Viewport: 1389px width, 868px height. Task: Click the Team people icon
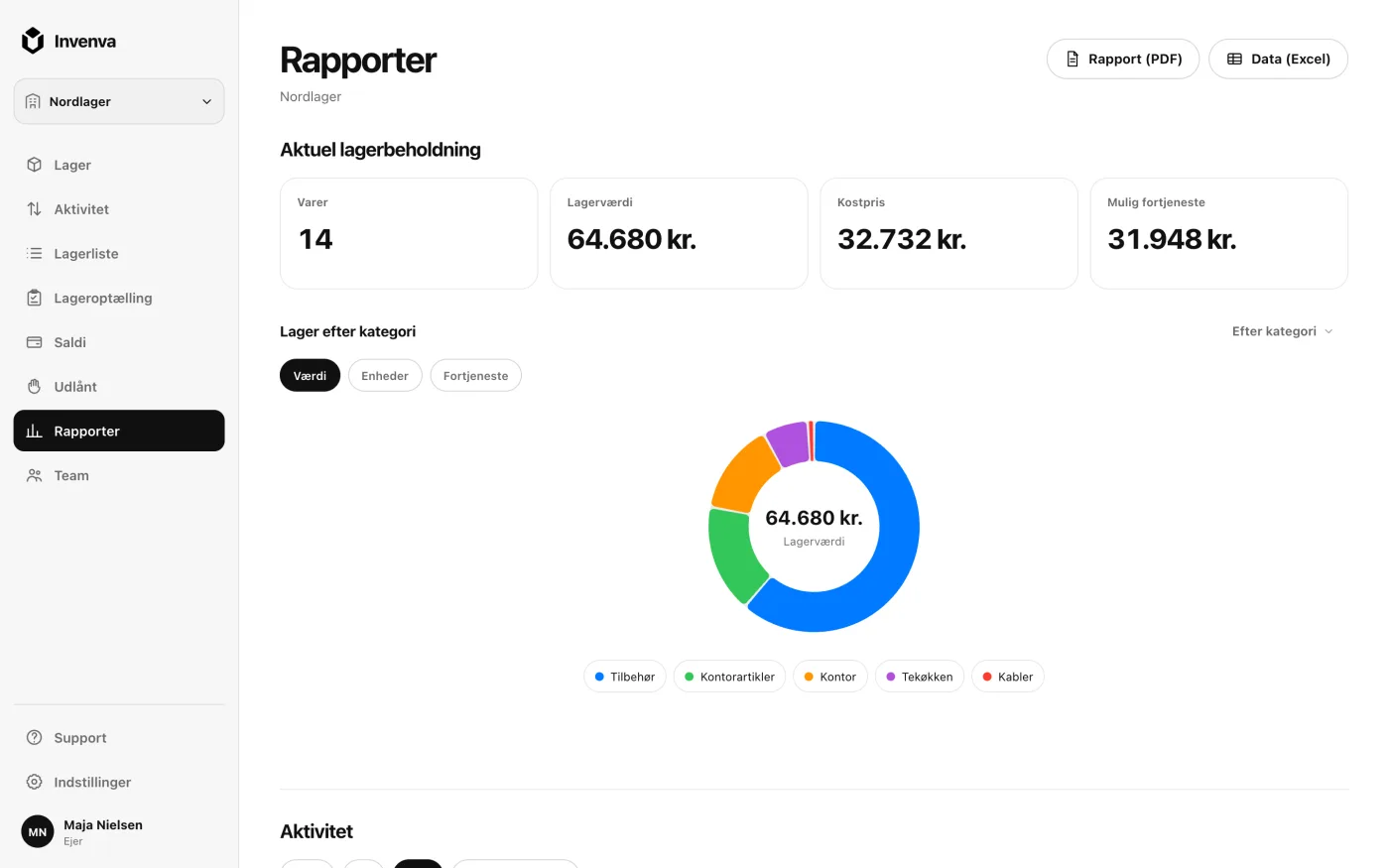[34, 475]
